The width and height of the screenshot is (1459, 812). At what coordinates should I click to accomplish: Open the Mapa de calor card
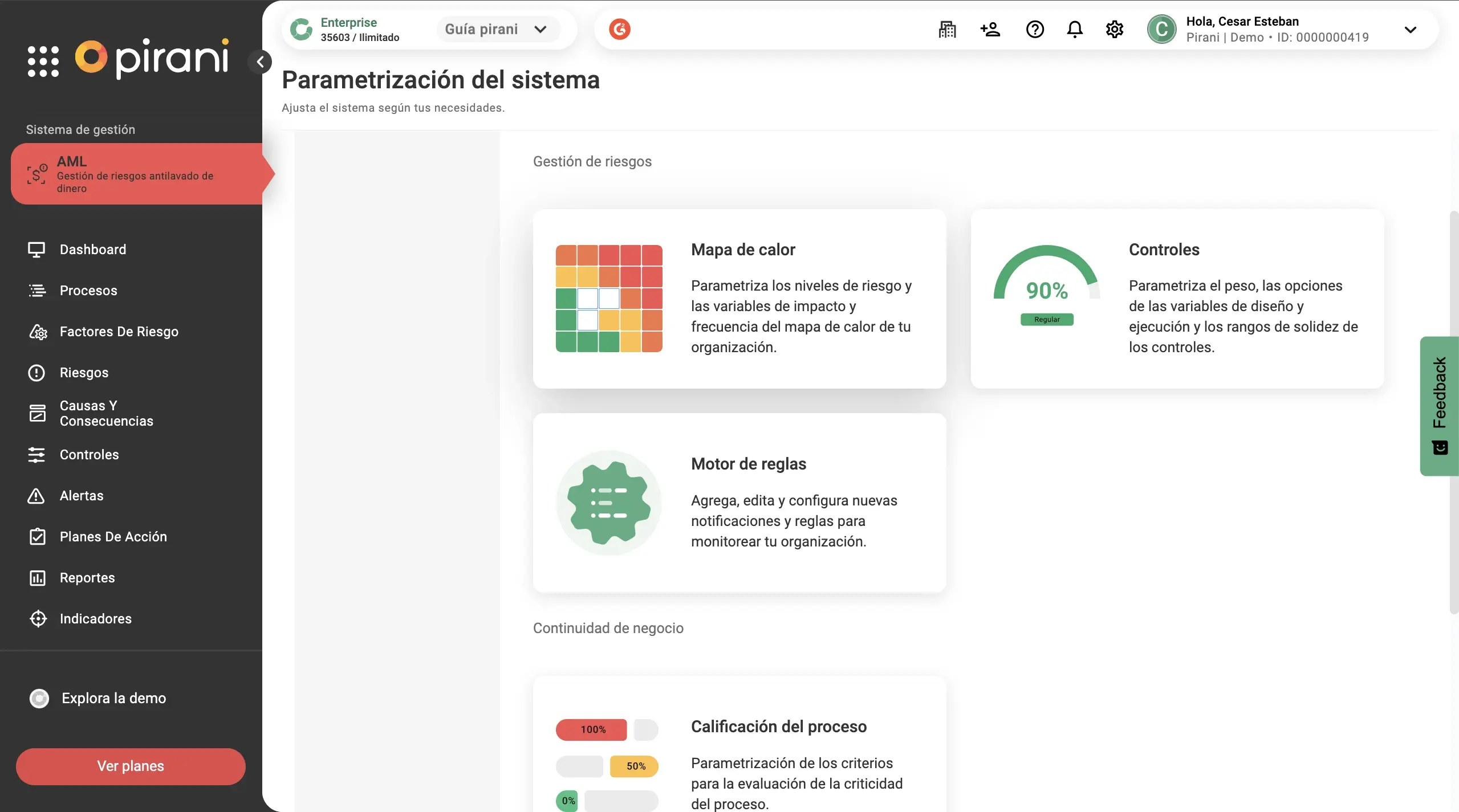pyautogui.click(x=739, y=299)
